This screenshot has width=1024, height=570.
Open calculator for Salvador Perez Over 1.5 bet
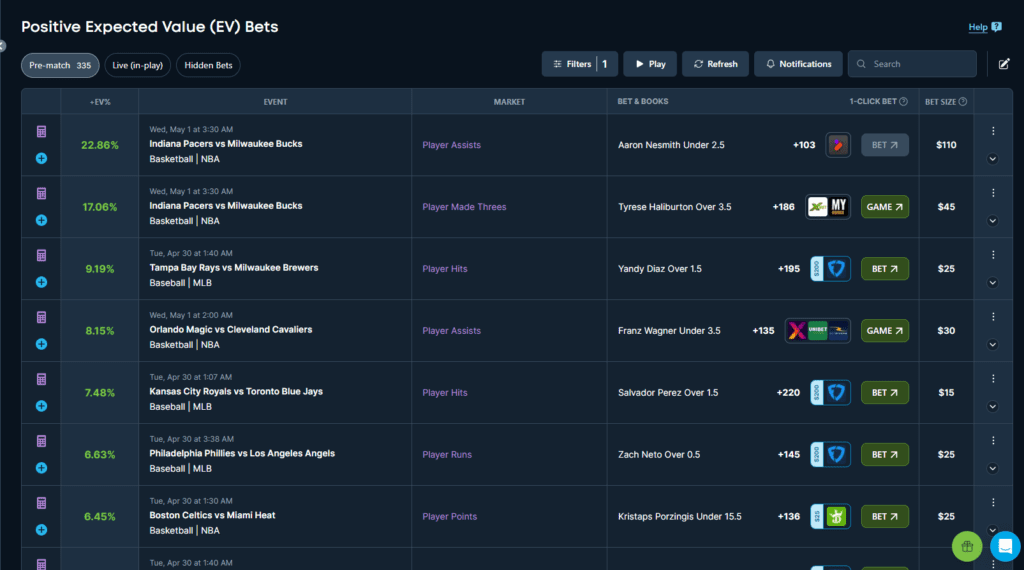click(x=41, y=379)
